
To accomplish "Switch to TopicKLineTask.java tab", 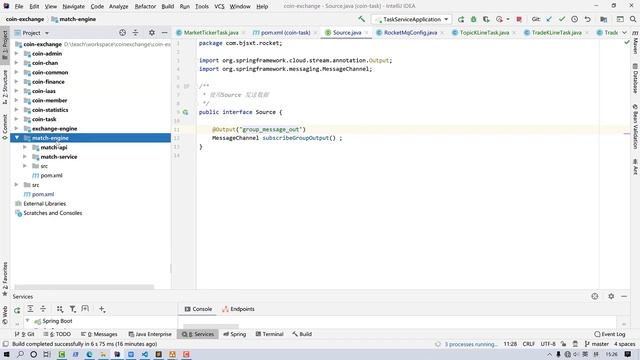I will pos(484,33).
